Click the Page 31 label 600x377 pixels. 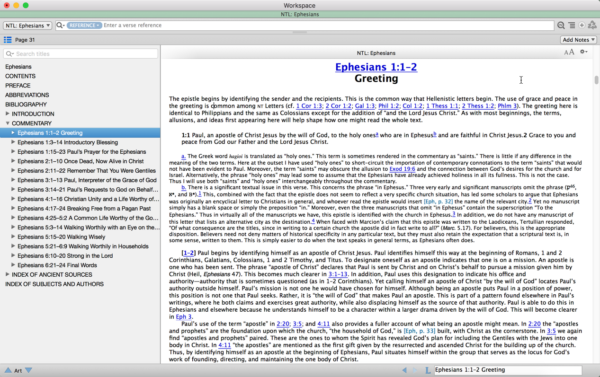point(25,40)
